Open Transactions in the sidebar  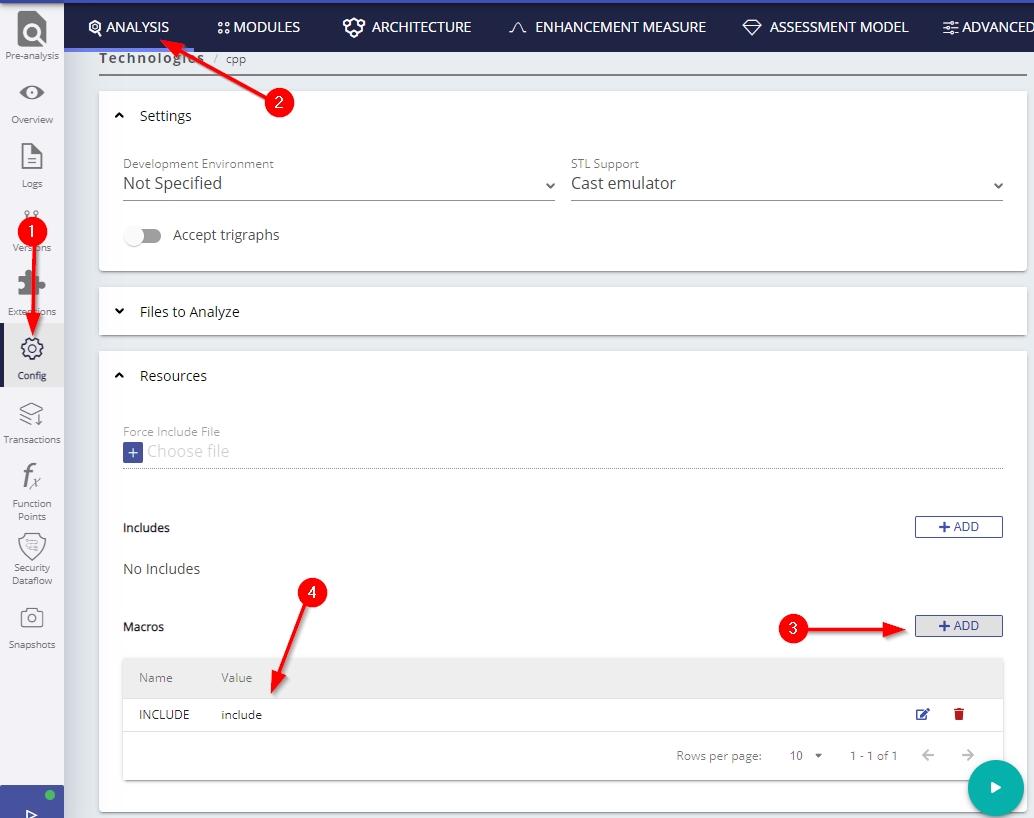32,415
